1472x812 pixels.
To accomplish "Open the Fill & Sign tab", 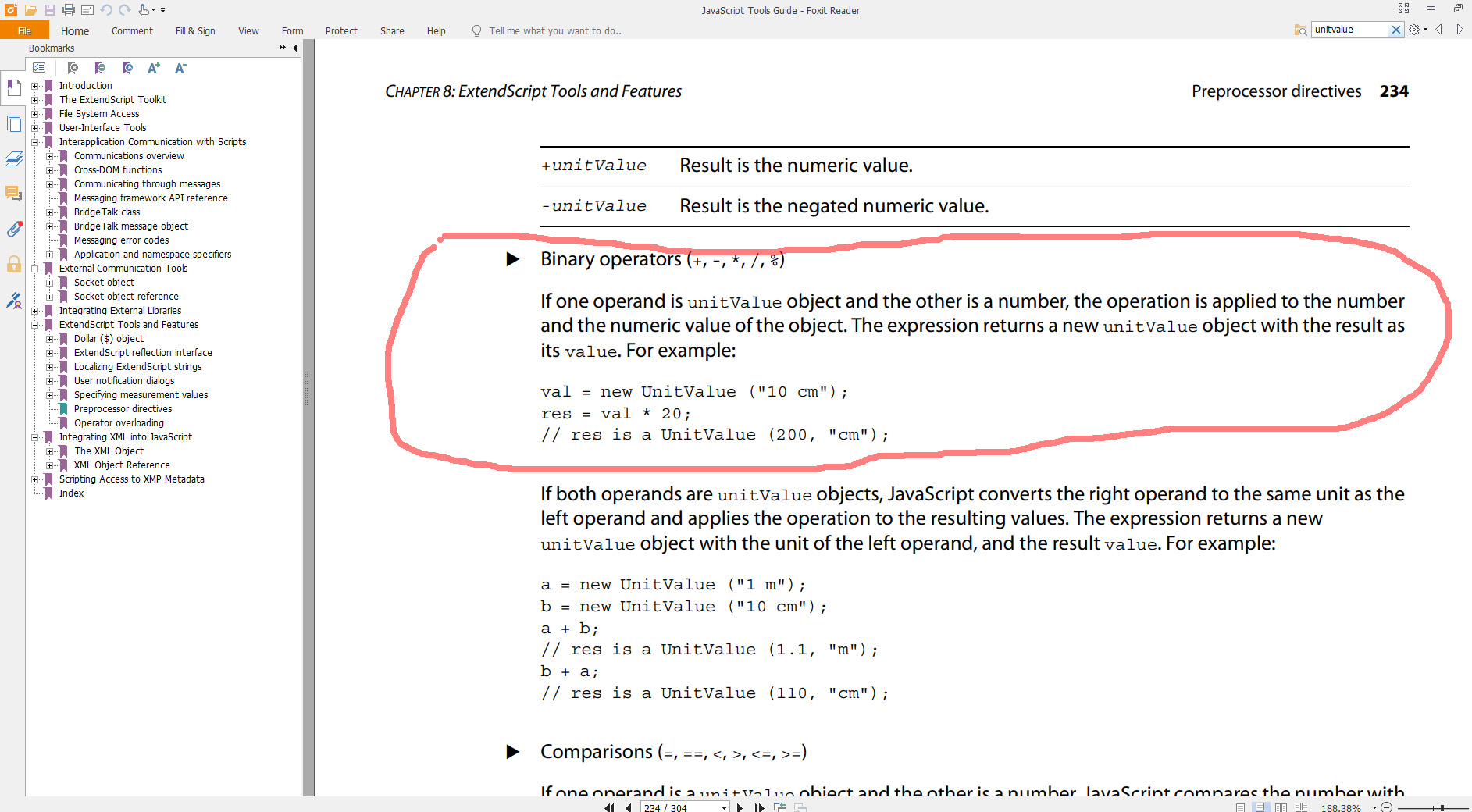I will [x=194, y=30].
